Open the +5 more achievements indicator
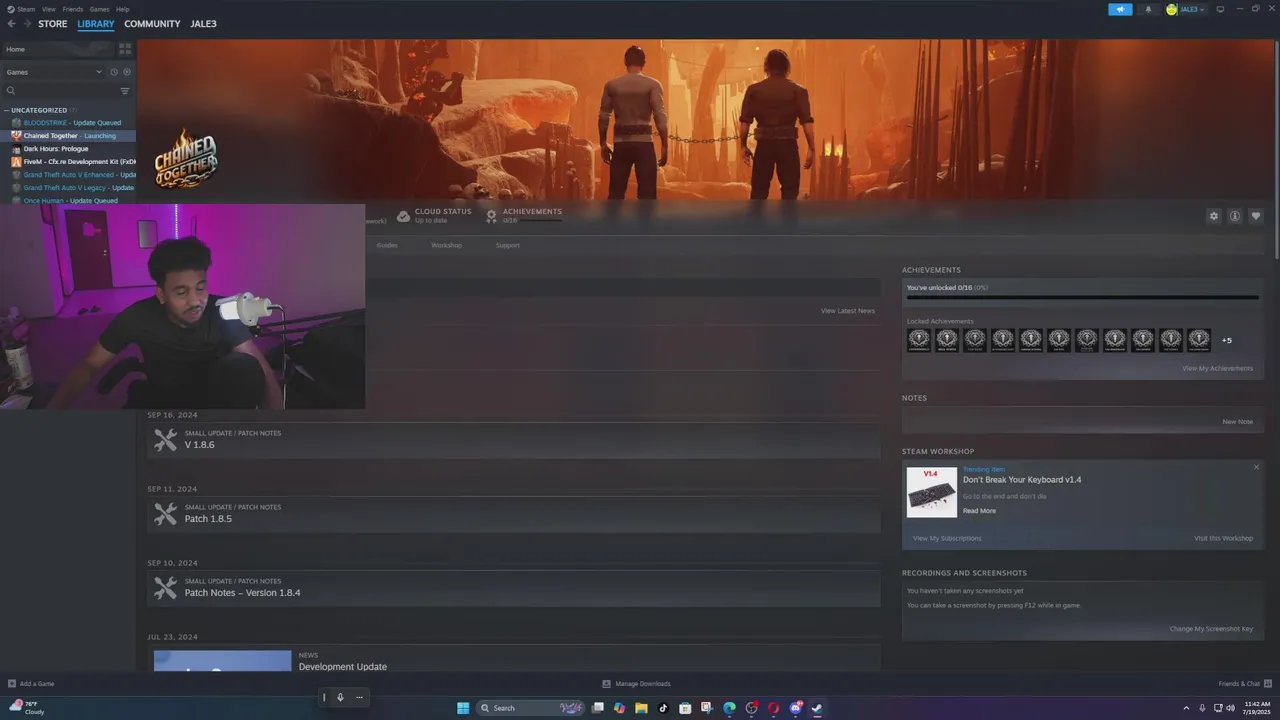Image resolution: width=1280 pixels, height=720 pixels. [x=1227, y=340]
